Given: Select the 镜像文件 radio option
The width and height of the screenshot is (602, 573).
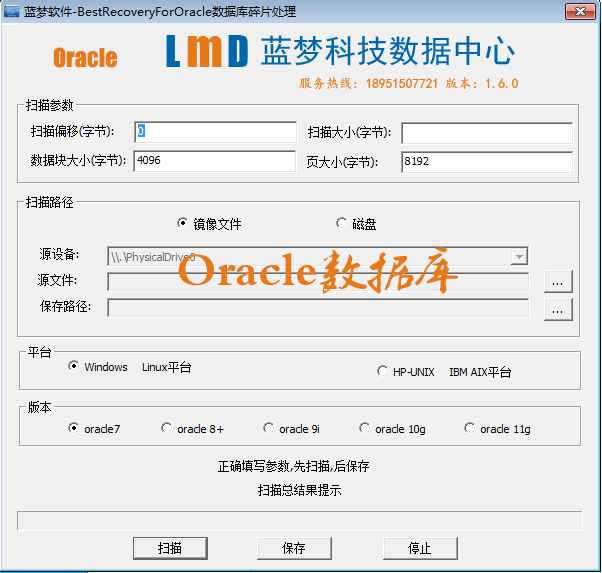Looking at the screenshot, I should click(x=182, y=223).
